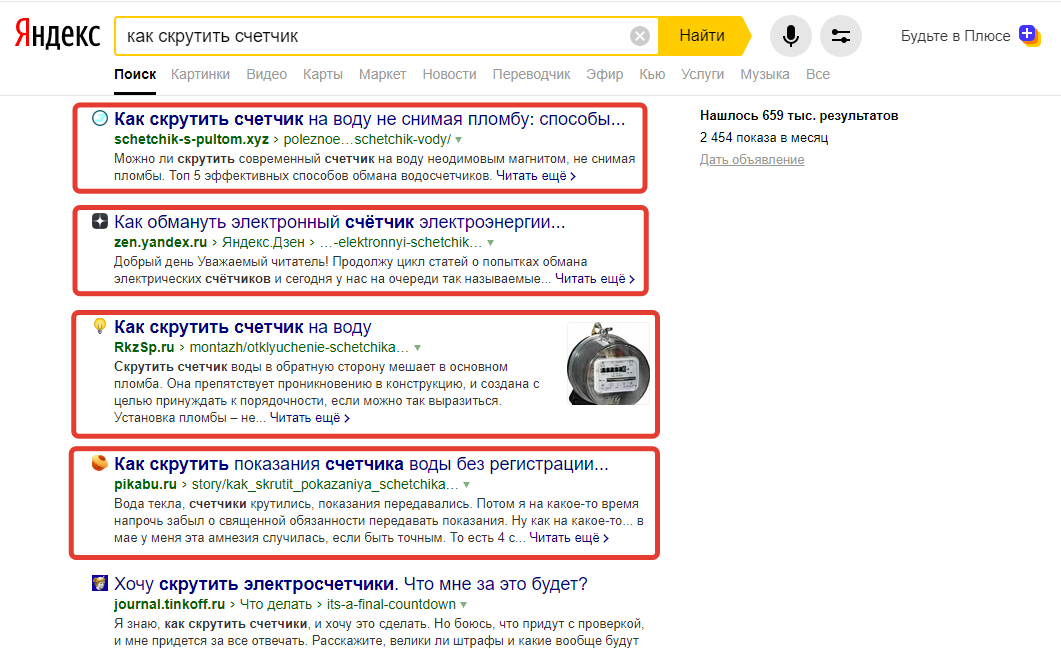Click favicon of schetchik-s-pultom.xyz result

99,118
